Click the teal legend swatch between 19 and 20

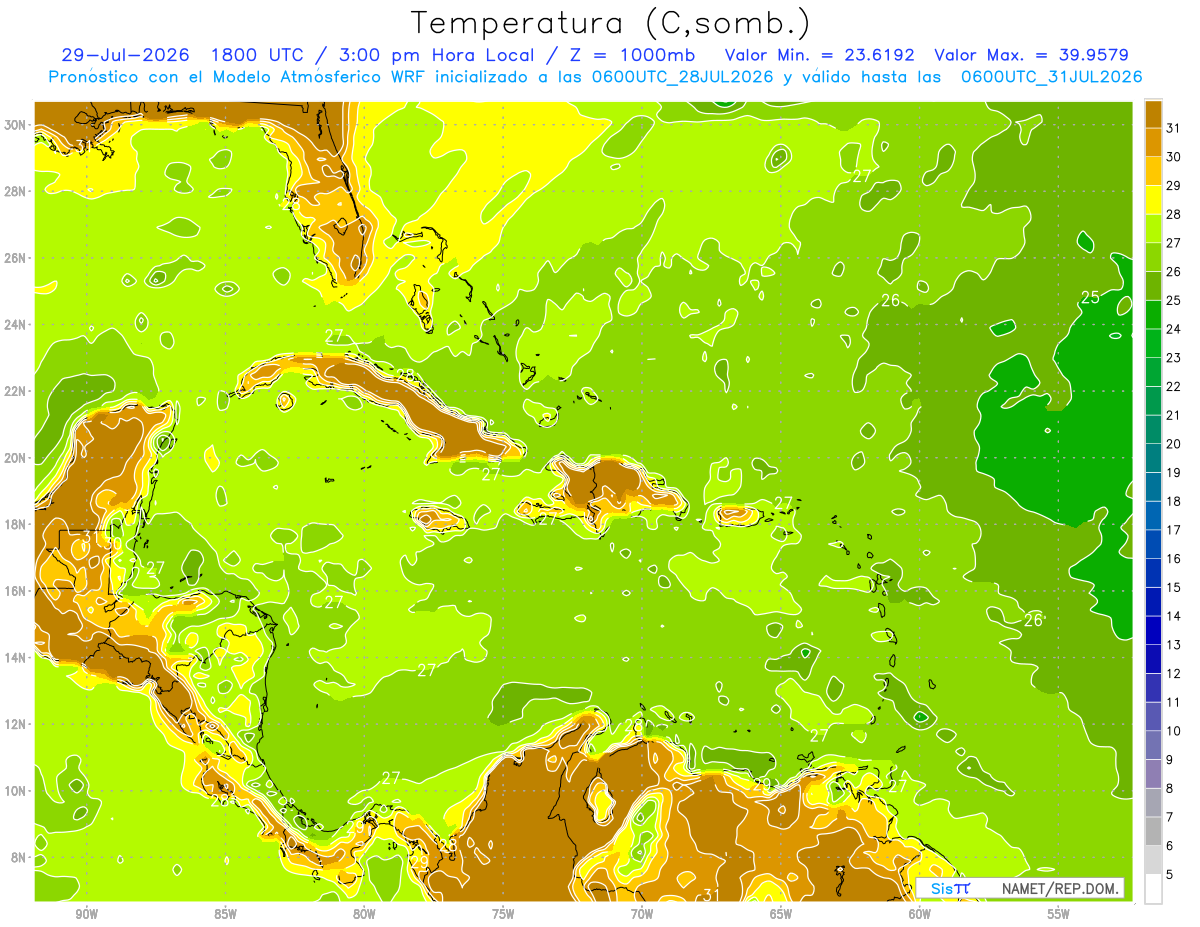1153,458
